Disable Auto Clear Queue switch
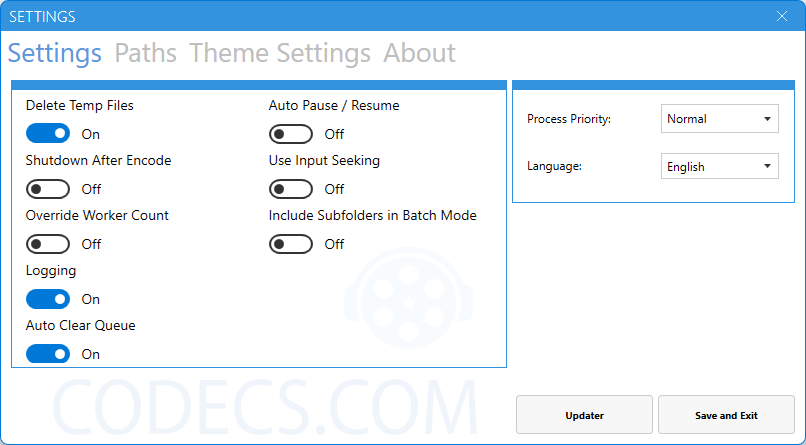 point(48,354)
